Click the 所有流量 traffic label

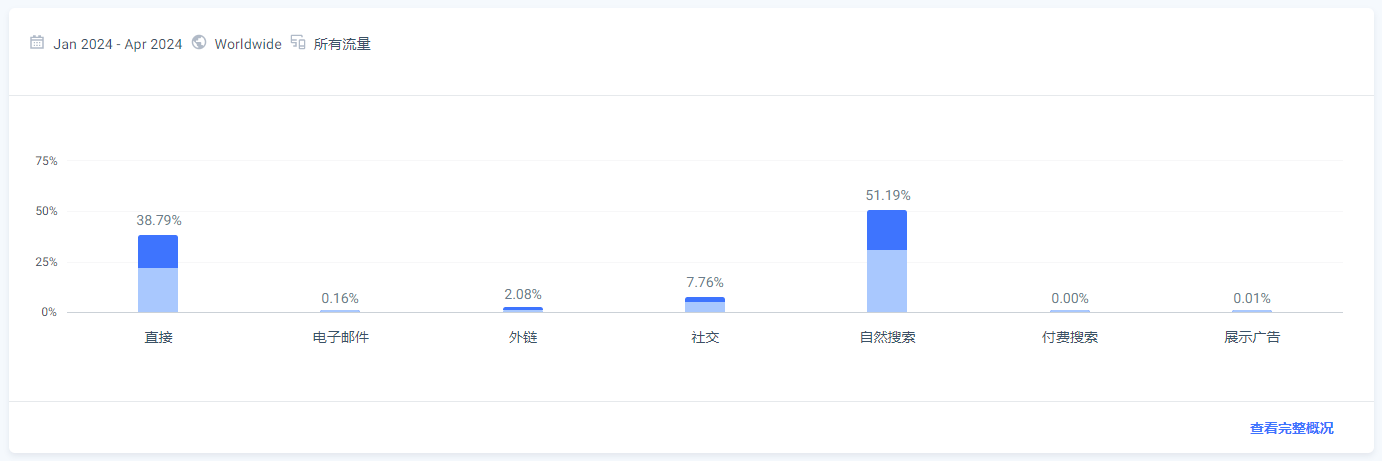[342, 44]
